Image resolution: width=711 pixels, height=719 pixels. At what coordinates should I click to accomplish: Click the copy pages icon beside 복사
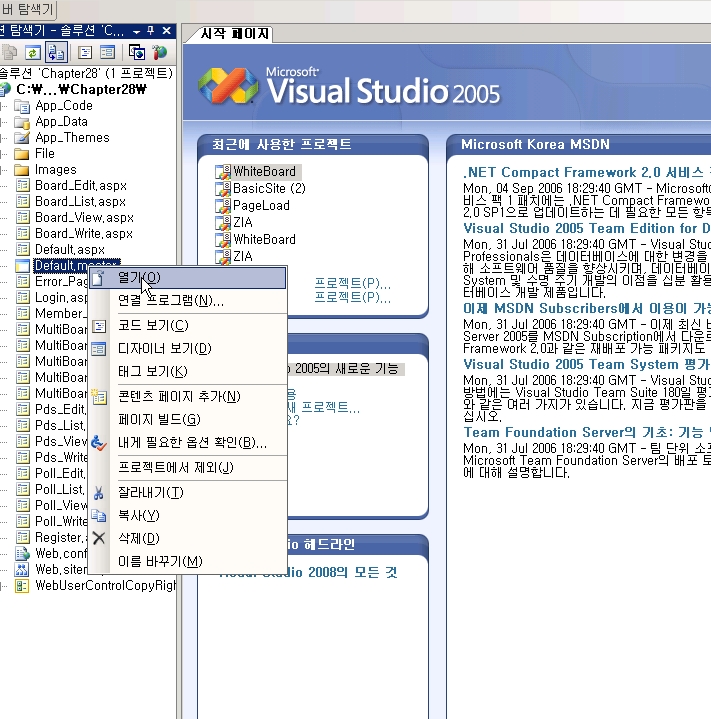[x=99, y=515]
